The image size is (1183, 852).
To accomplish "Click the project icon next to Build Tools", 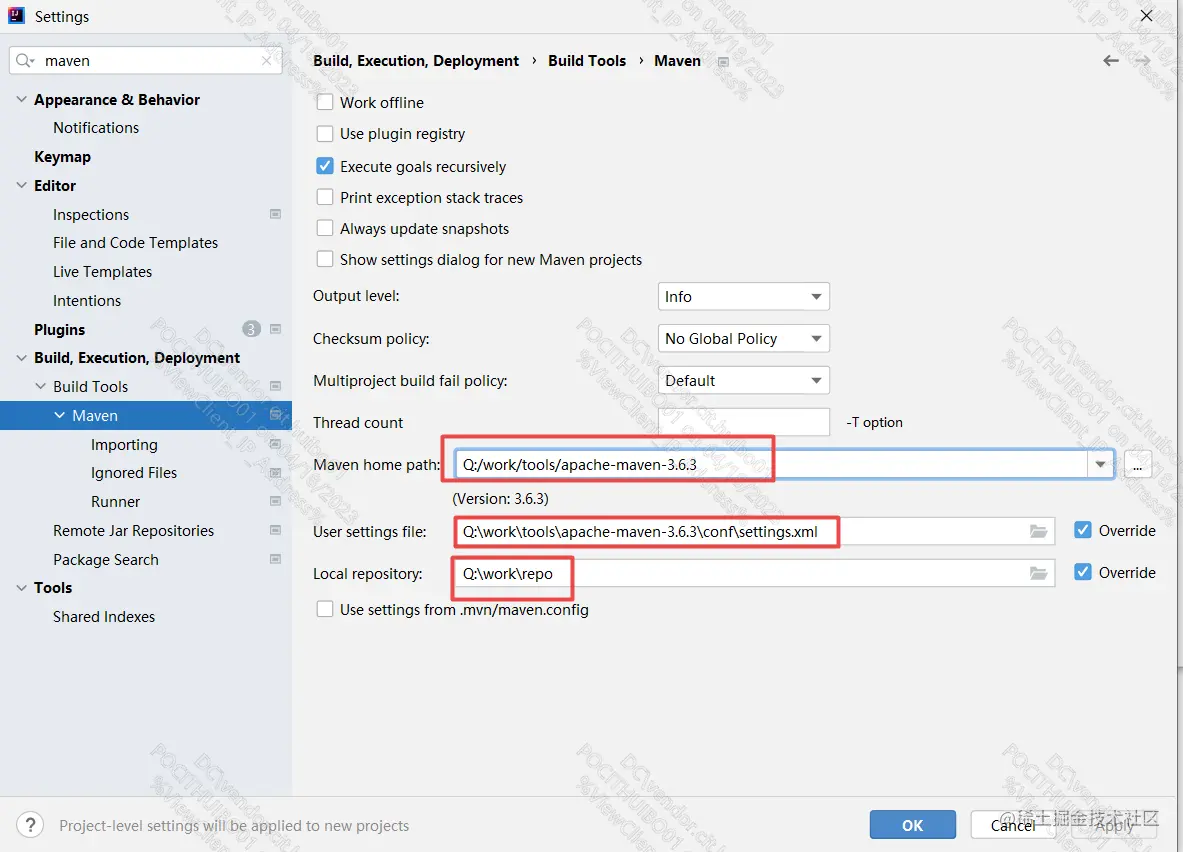I will (x=275, y=386).
